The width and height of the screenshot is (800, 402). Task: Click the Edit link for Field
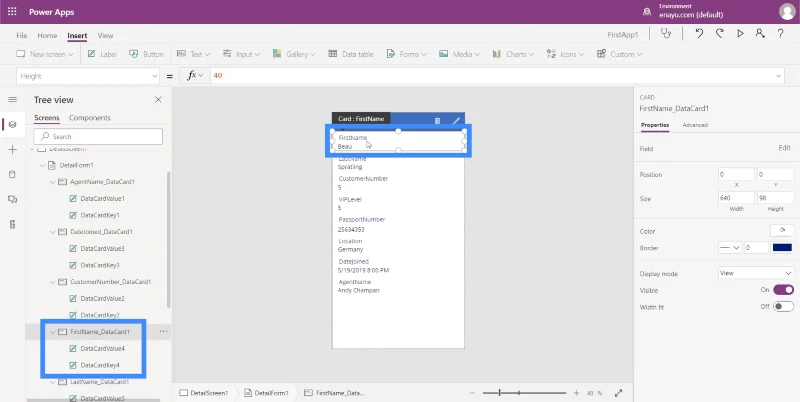coord(784,148)
